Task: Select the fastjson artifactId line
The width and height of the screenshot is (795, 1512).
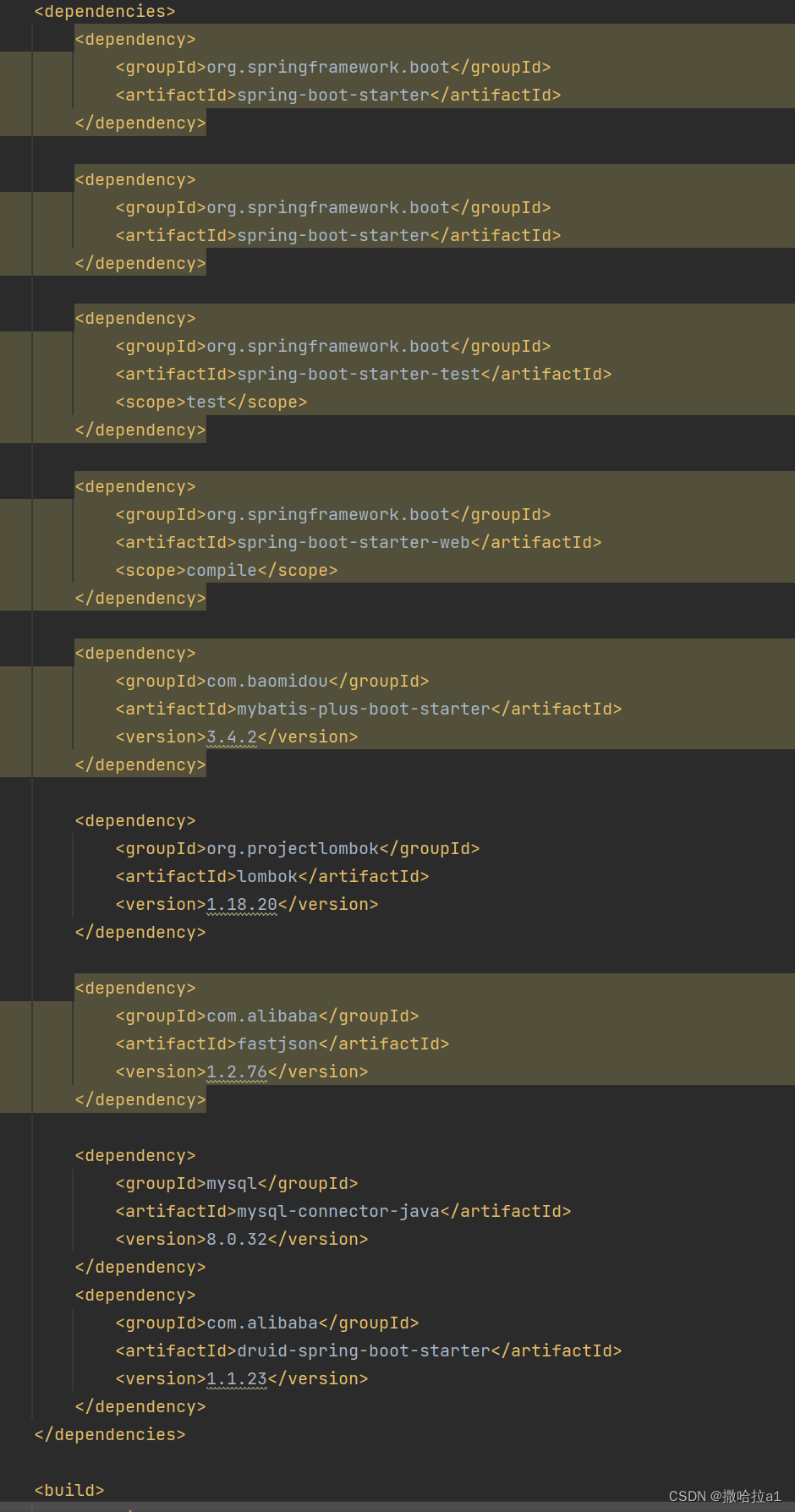Action: (x=282, y=1044)
